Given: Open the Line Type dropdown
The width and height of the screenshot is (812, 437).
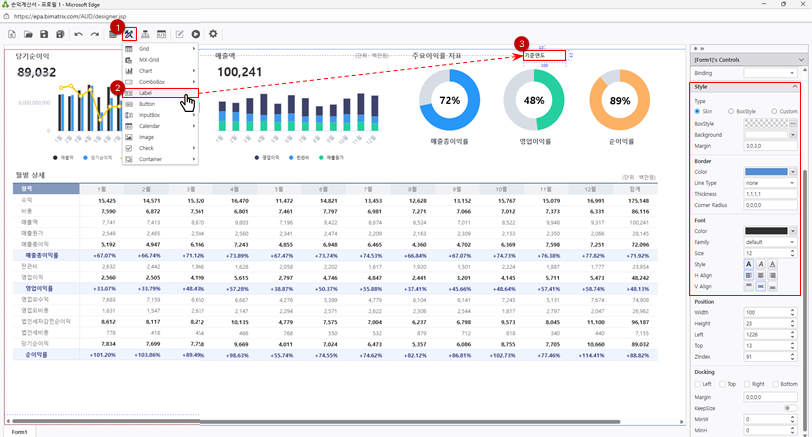Looking at the screenshot, I should coord(772,183).
